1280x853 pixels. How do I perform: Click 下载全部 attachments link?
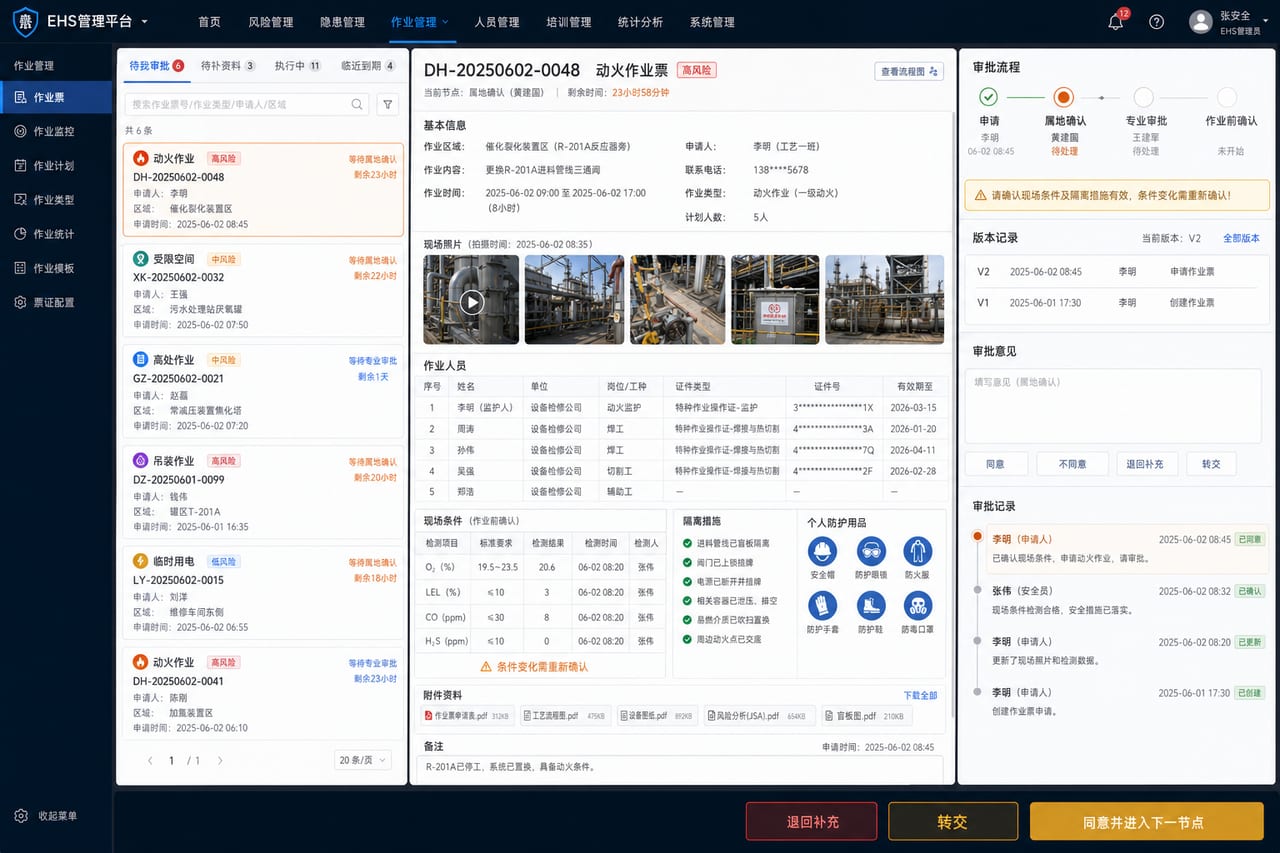click(920, 695)
